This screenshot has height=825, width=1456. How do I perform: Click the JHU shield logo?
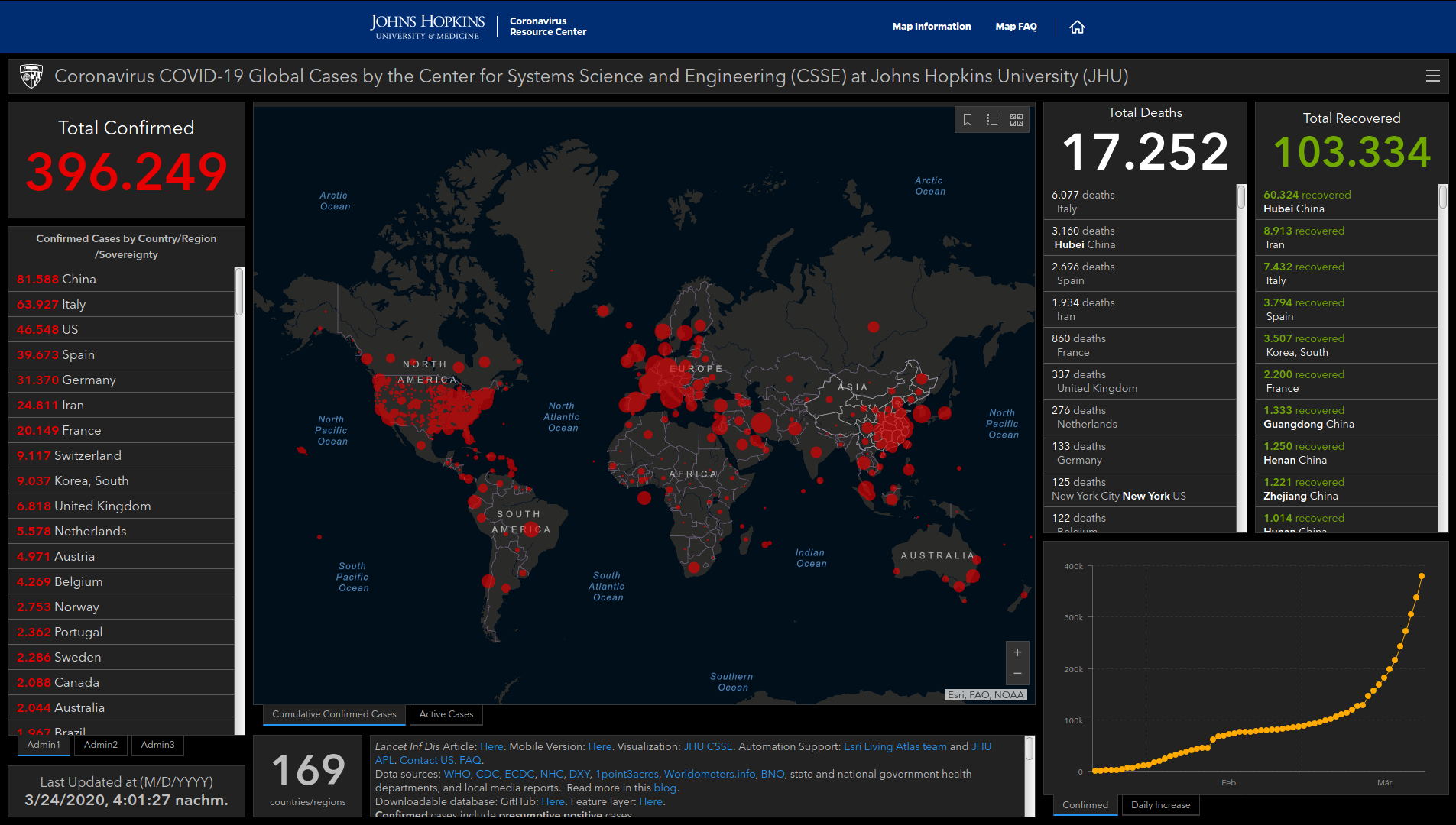[x=31, y=76]
